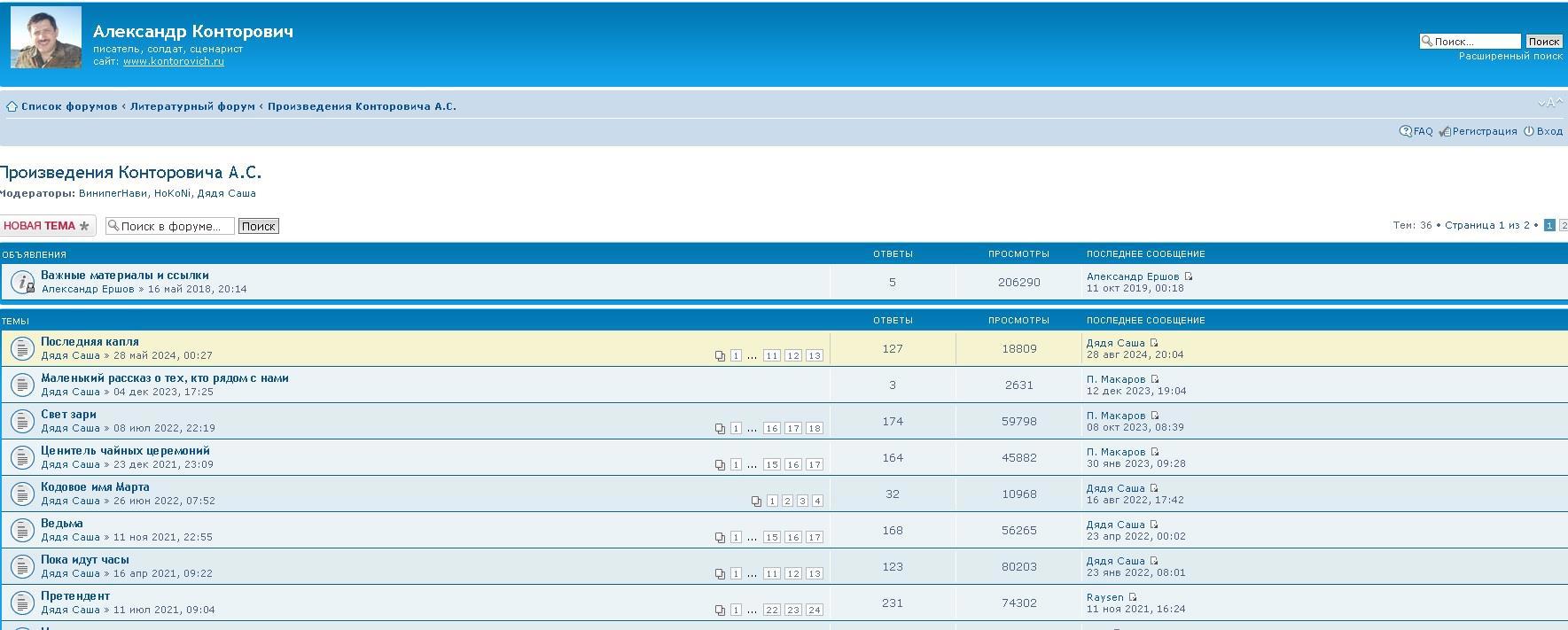Open the Важные материалы и ссылки announcement
This screenshot has height=630, width=1568.
(125, 276)
